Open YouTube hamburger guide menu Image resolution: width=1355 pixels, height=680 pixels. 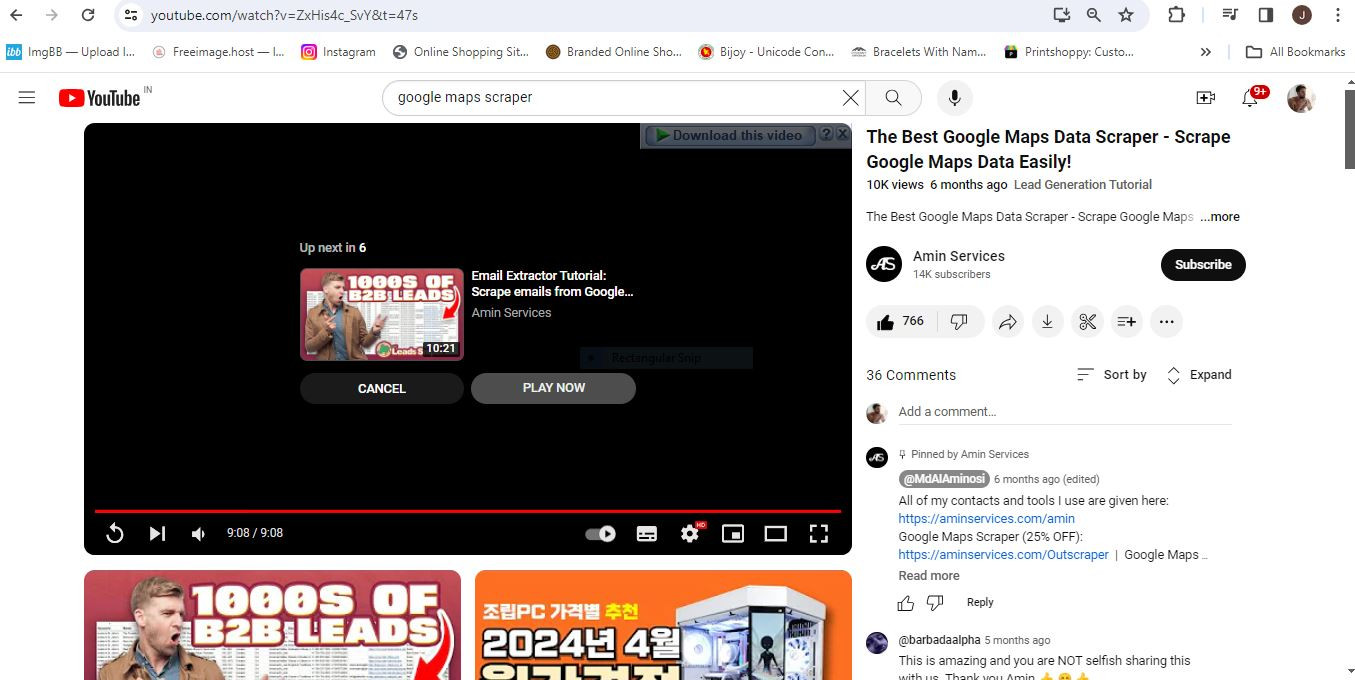(27, 97)
